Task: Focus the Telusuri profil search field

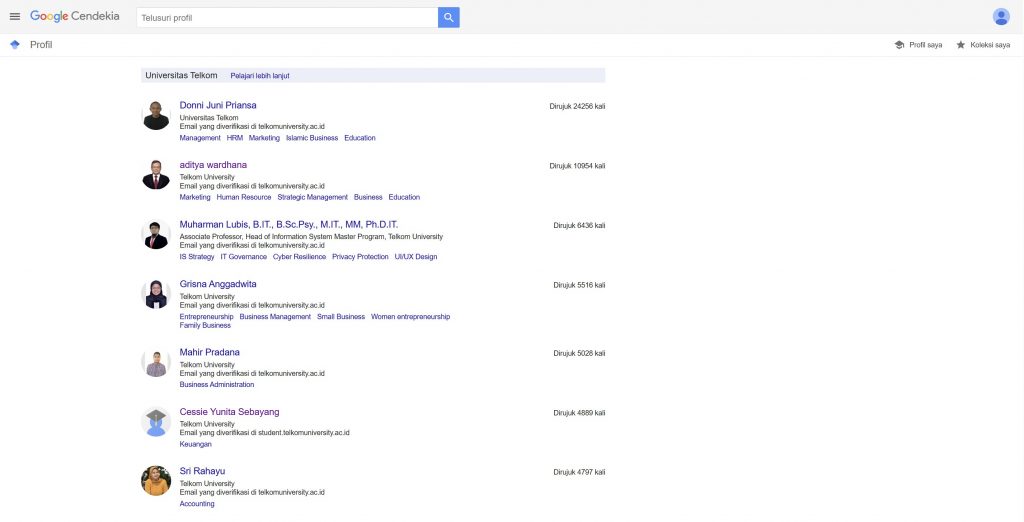Action: point(287,18)
